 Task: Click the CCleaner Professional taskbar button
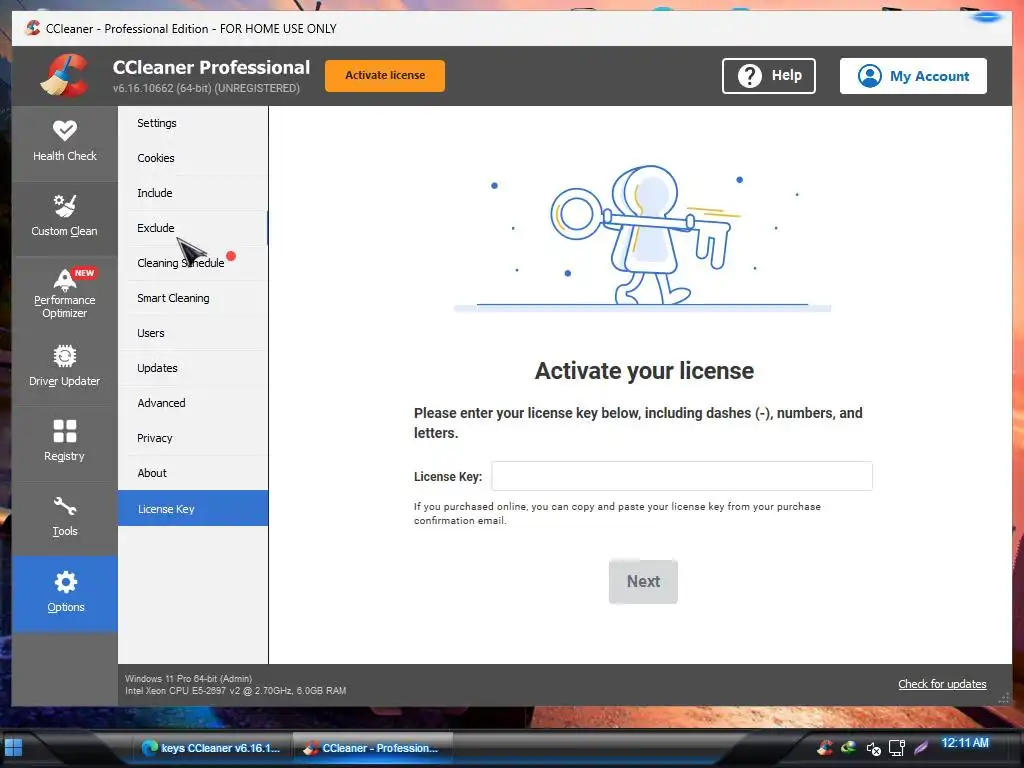(x=372, y=748)
